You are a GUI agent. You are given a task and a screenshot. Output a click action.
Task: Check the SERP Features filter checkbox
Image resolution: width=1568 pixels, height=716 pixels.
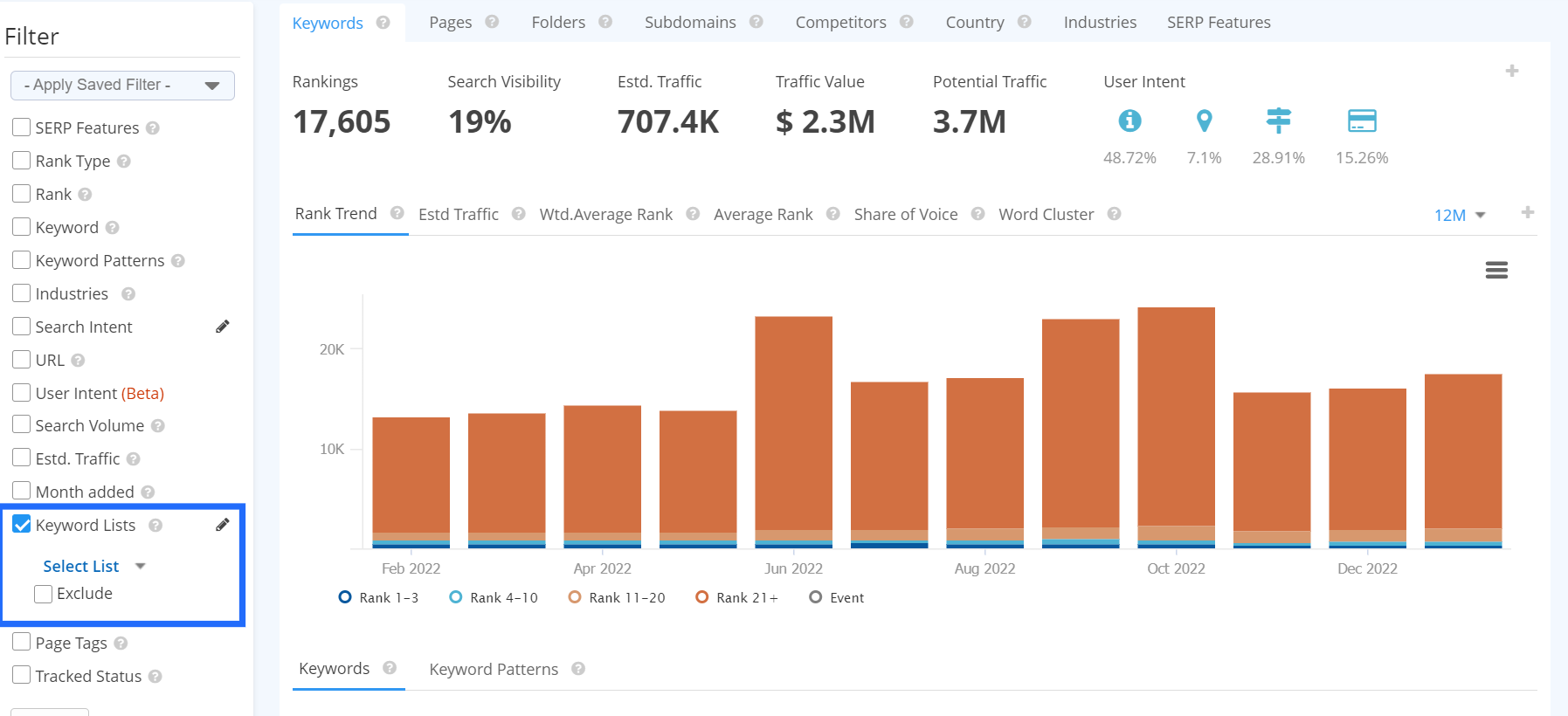22,127
